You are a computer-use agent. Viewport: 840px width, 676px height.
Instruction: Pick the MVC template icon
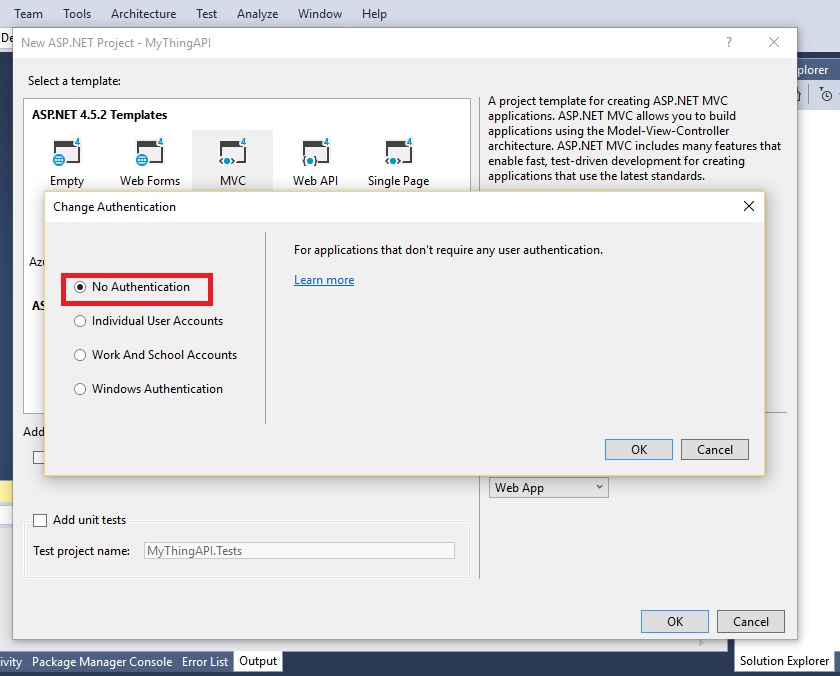pyautogui.click(x=233, y=154)
